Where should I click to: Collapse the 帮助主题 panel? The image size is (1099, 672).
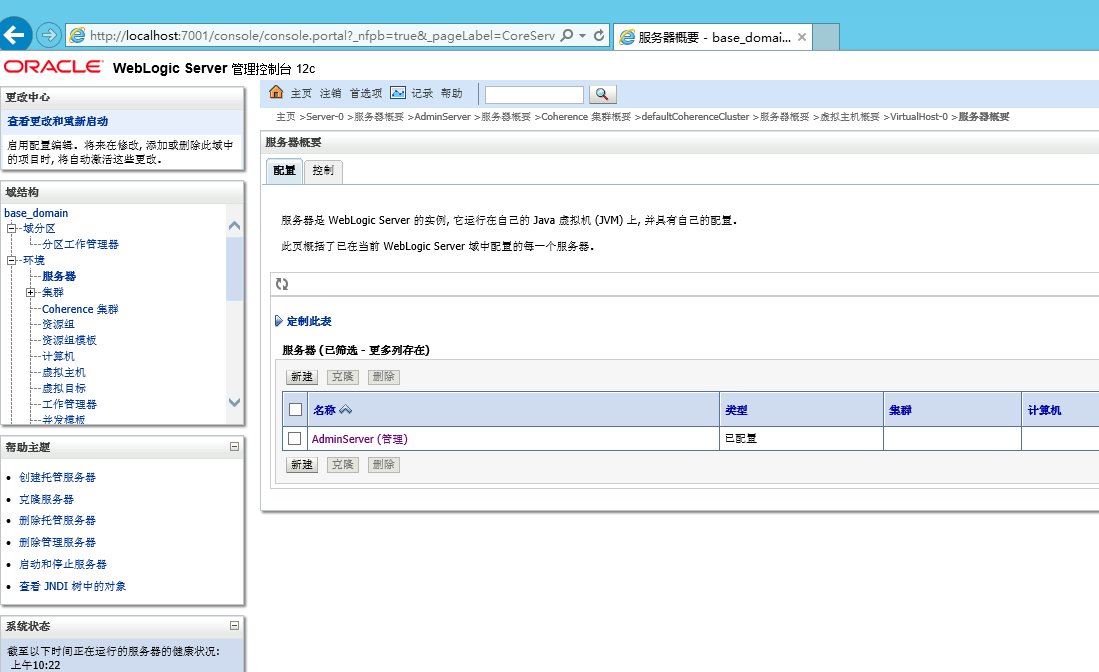pyautogui.click(x=235, y=446)
